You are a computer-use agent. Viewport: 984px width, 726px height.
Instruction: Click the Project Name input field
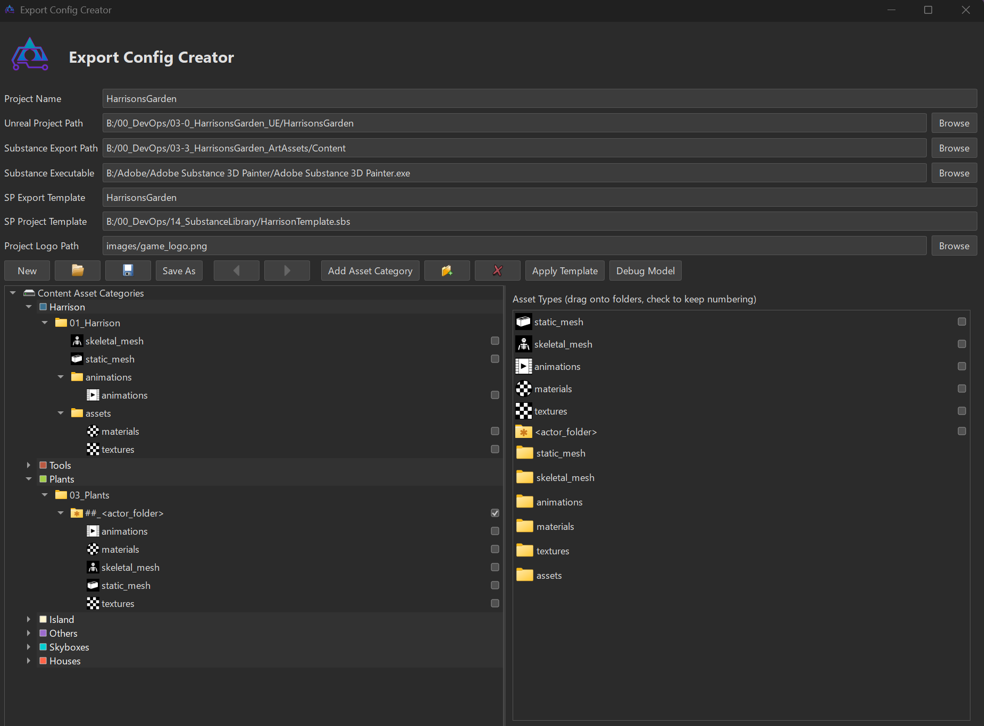point(540,99)
